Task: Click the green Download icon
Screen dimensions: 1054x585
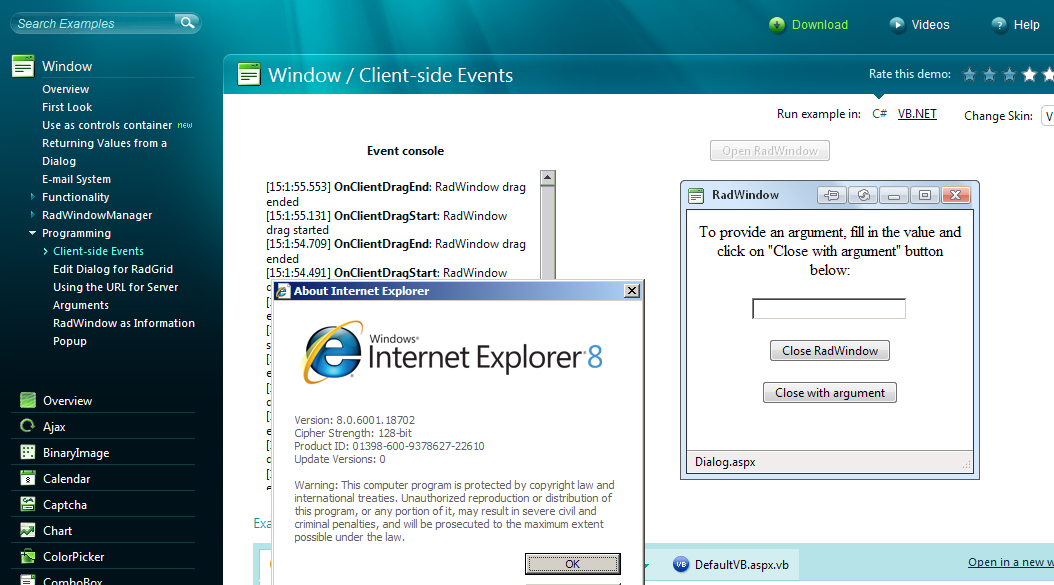Action: [x=777, y=25]
